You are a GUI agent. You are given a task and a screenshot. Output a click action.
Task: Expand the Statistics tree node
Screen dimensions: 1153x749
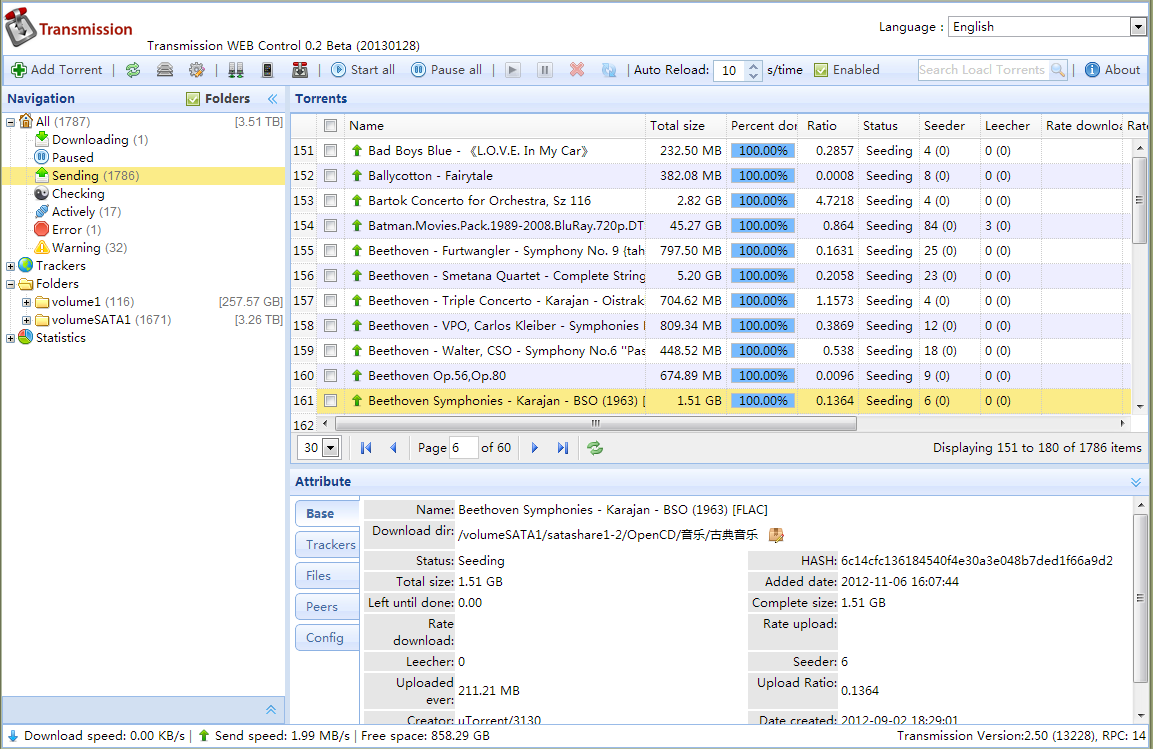pyautogui.click(x=10, y=338)
